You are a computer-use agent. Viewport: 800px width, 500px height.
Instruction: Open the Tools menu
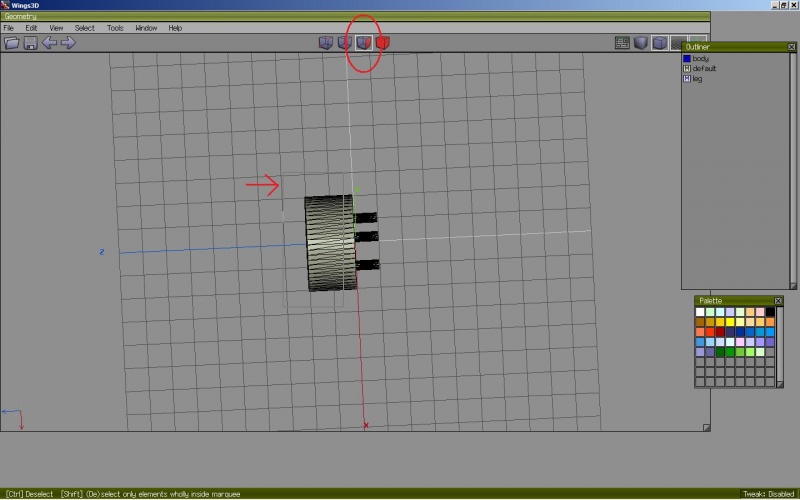coord(115,28)
